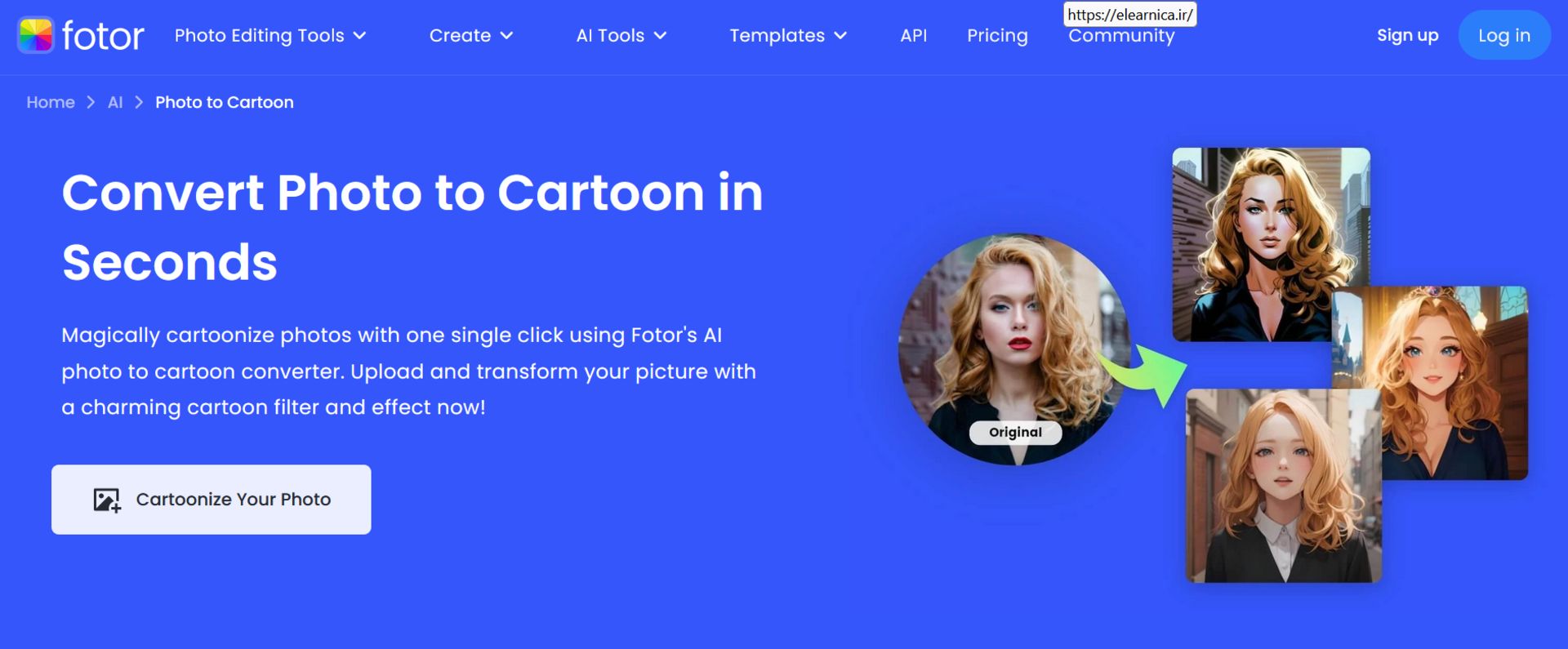Go to Home in the breadcrumb

(51, 102)
